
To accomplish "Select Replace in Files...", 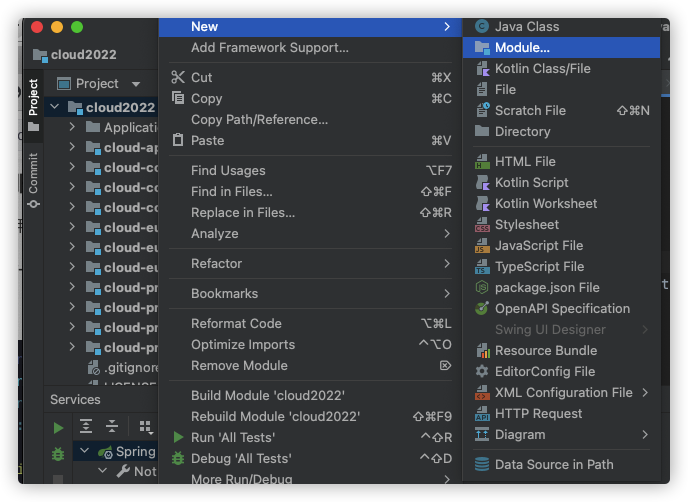I will [x=310, y=212].
